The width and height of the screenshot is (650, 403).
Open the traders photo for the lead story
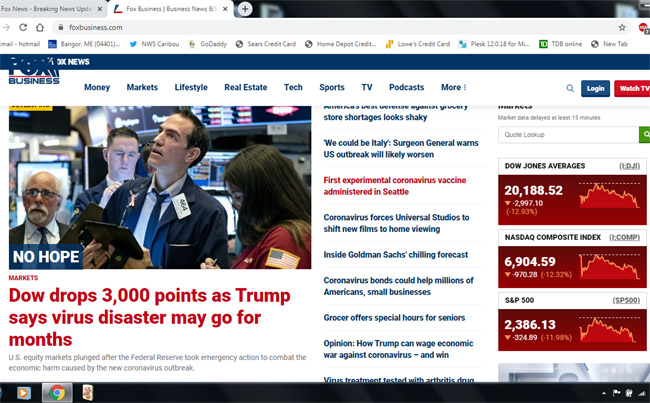tap(160, 187)
